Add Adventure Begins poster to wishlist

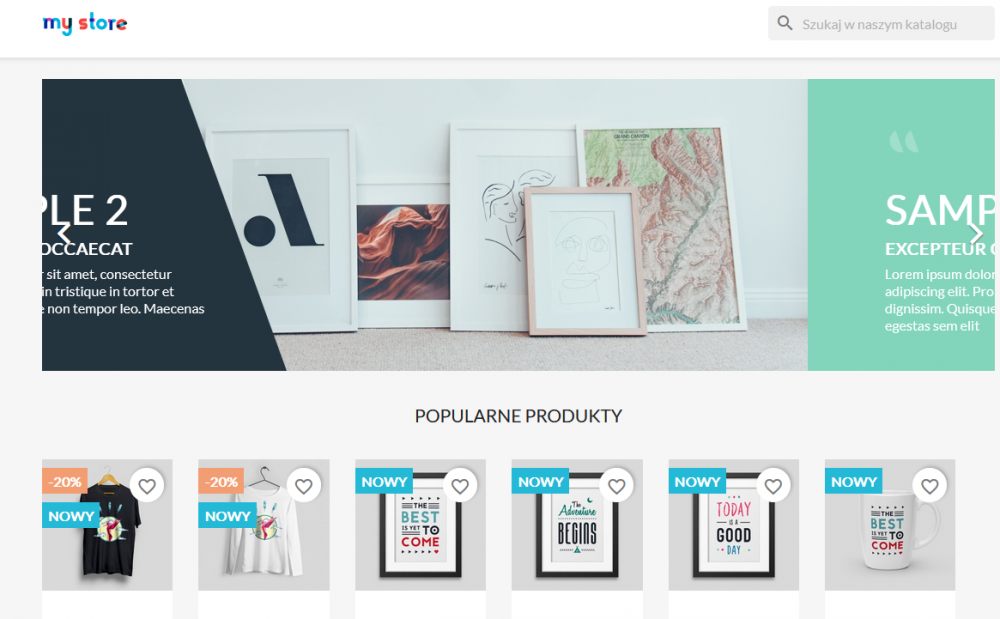(617, 486)
